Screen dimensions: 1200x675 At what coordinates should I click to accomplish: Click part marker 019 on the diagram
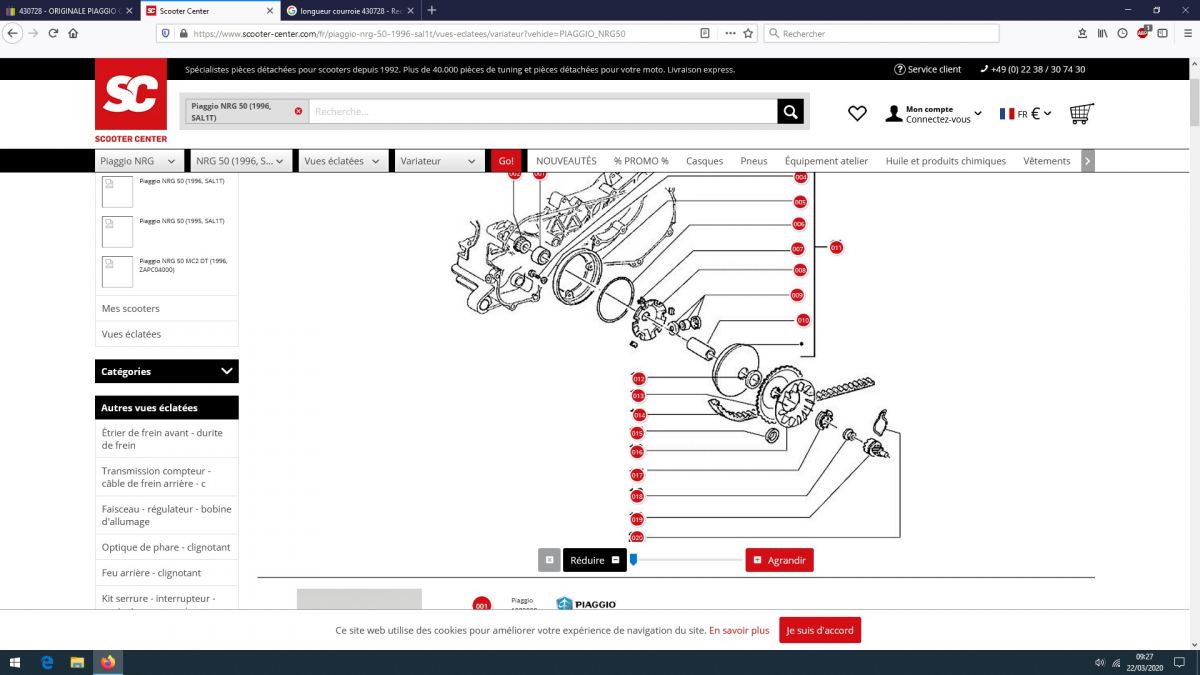(x=637, y=519)
